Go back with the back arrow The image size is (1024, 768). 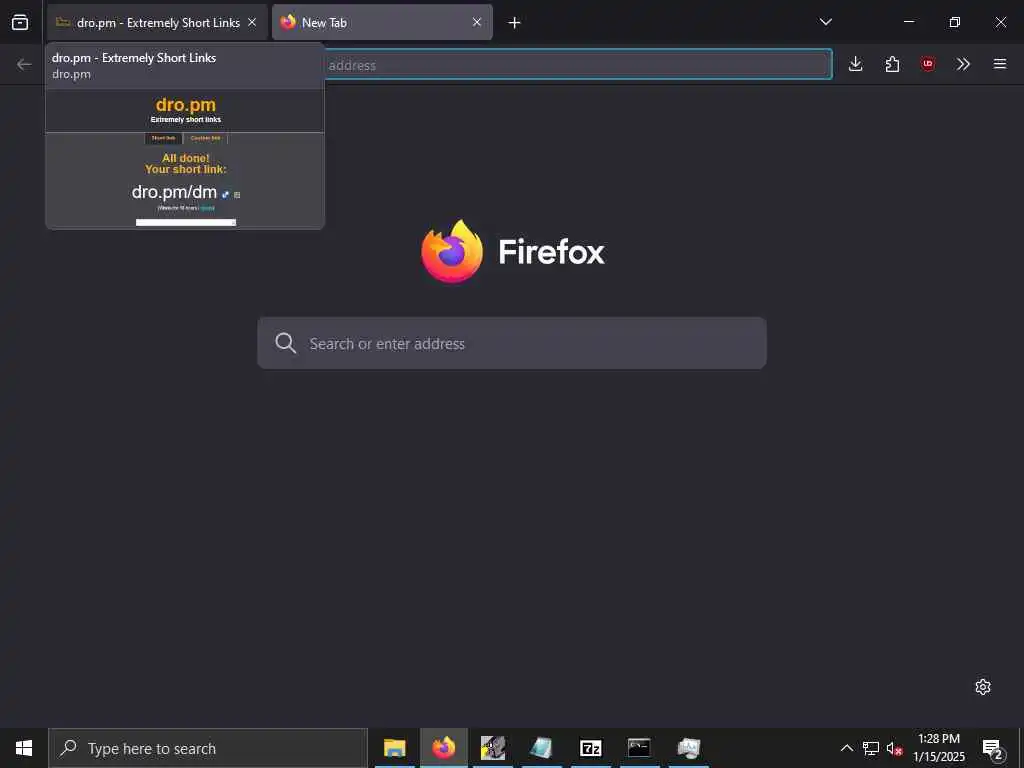point(24,64)
